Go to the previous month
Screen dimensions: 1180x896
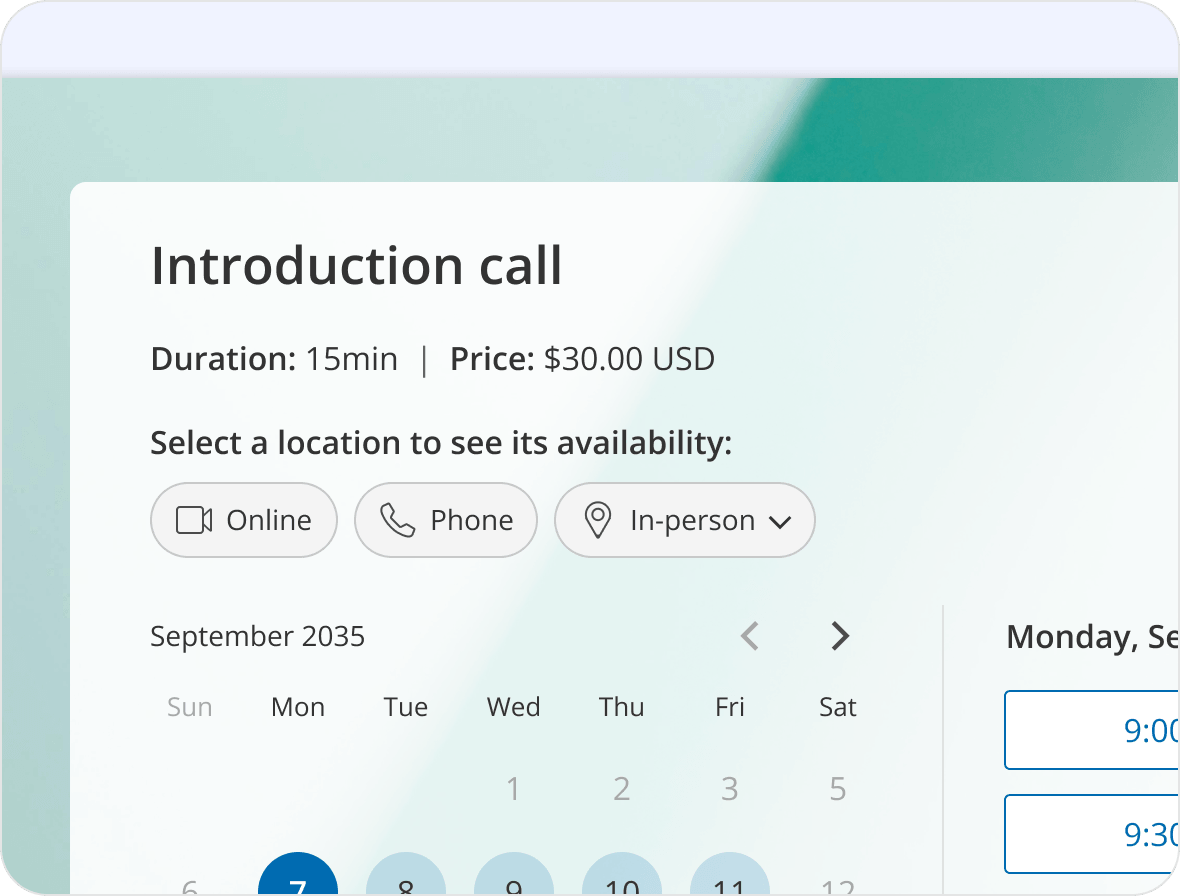750,636
